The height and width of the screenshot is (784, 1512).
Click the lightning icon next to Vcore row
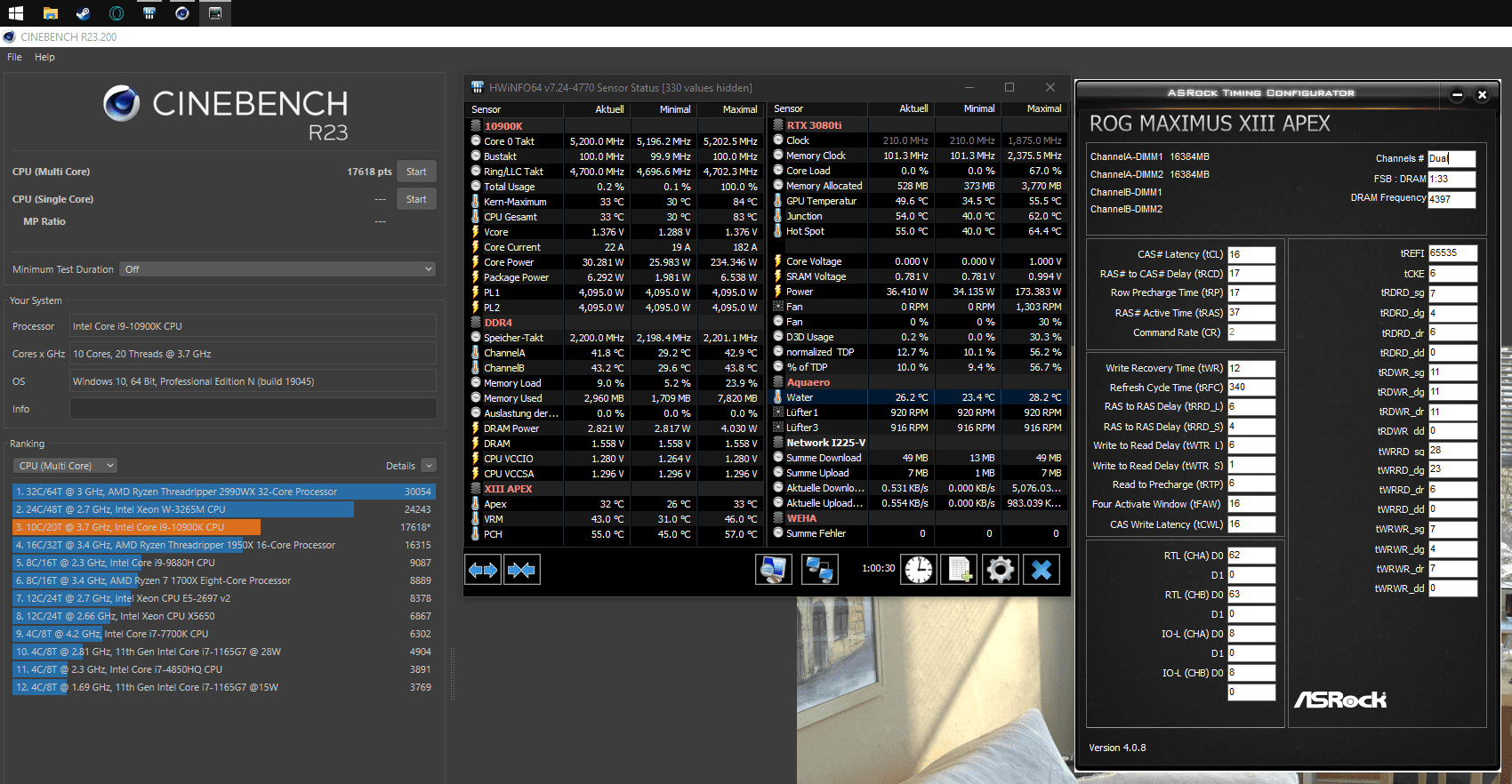coord(476,232)
